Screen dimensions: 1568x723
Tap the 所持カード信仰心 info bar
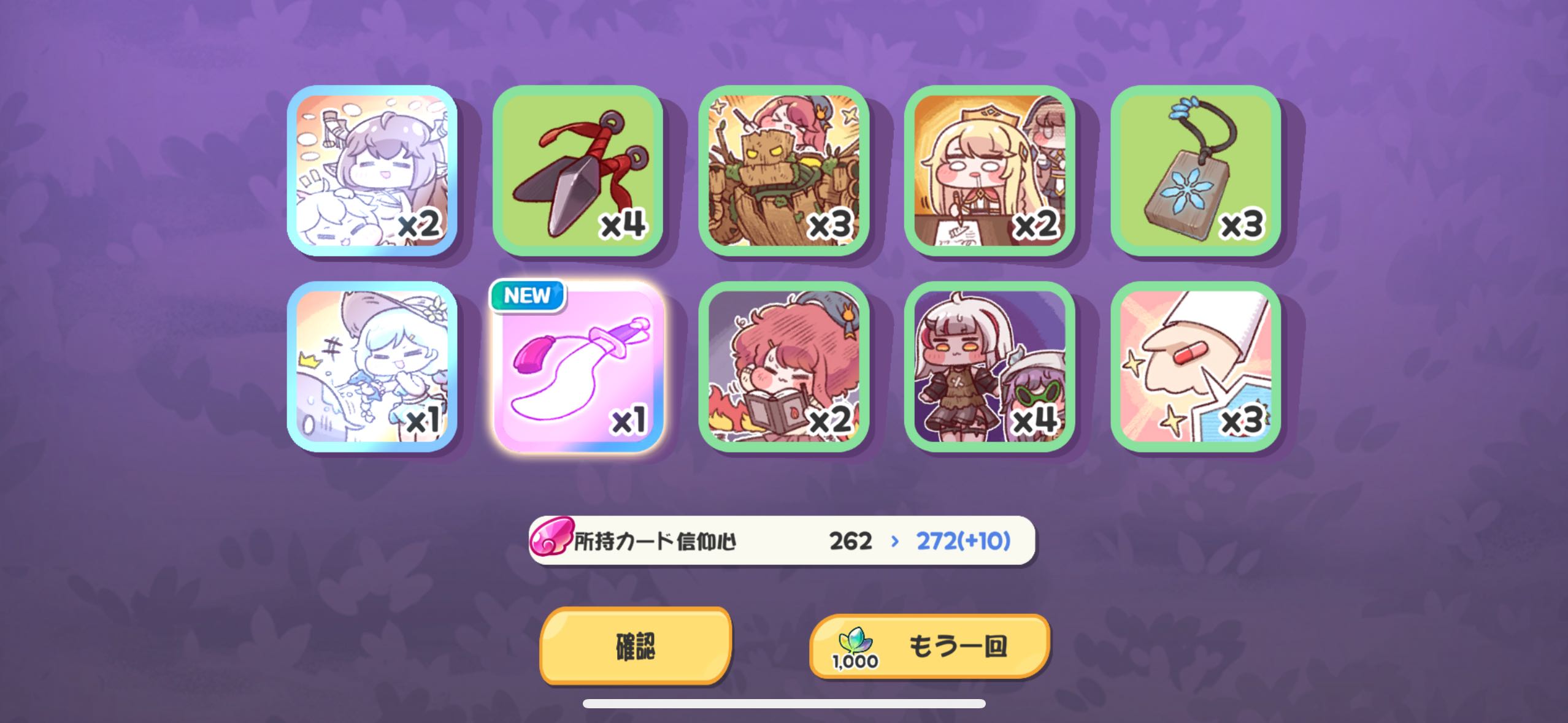click(782, 540)
